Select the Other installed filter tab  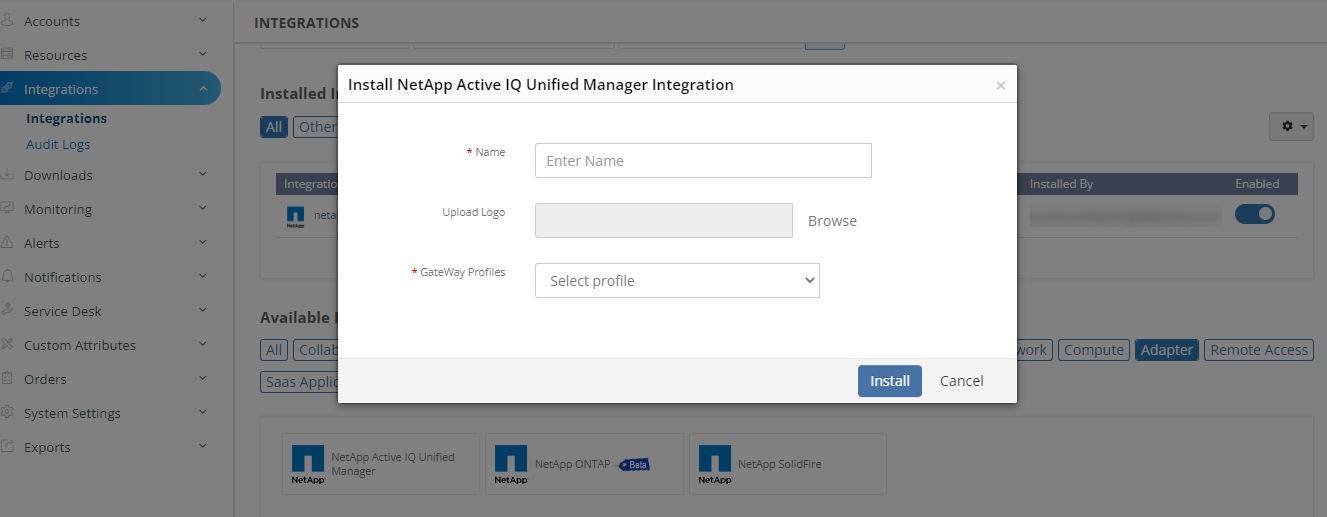[316, 127]
